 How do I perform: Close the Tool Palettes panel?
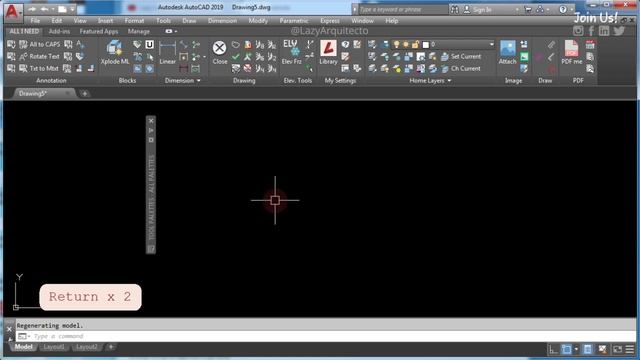(151, 121)
